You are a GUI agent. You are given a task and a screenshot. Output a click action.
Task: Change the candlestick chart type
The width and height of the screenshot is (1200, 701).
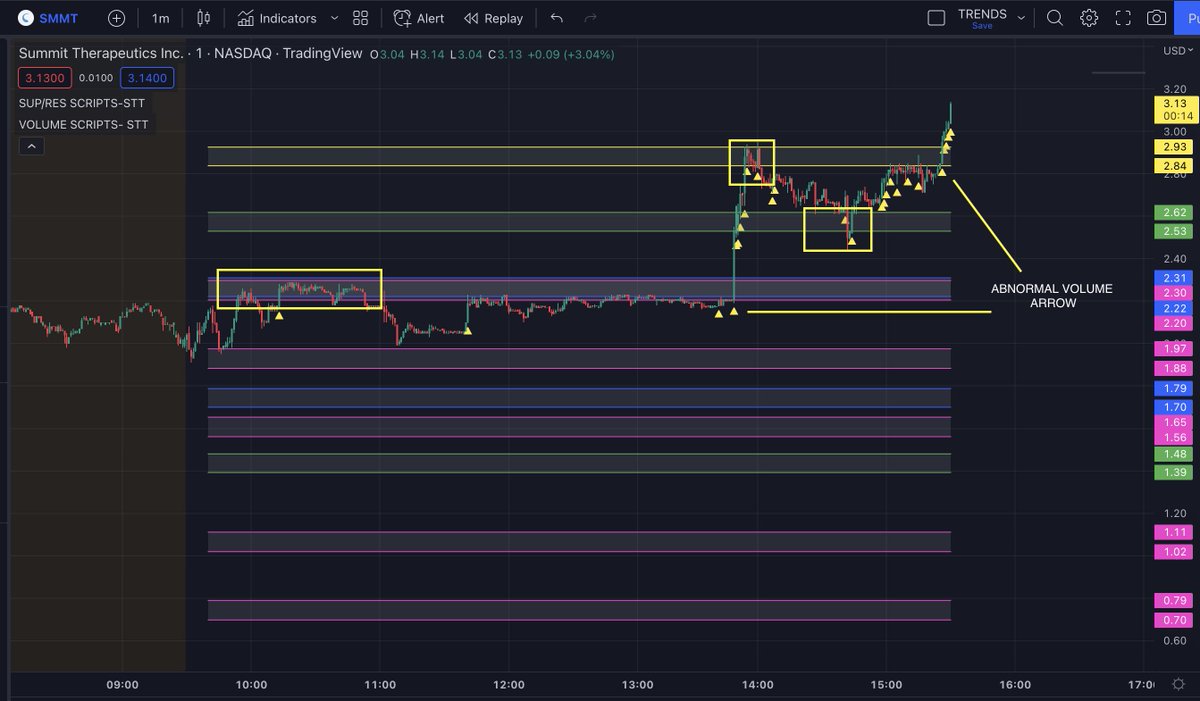pos(204,18)
